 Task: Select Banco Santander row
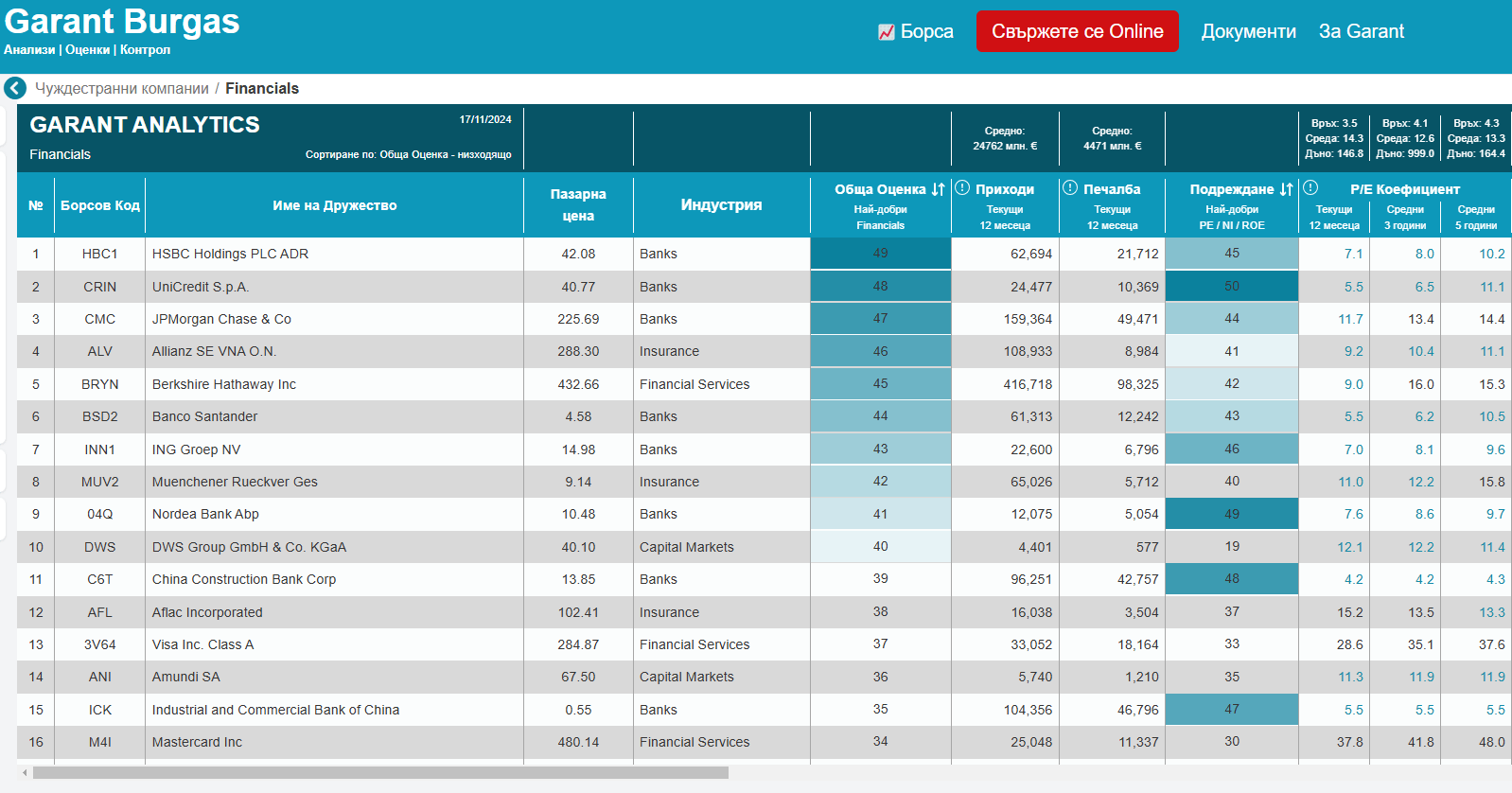coord(204,416)
